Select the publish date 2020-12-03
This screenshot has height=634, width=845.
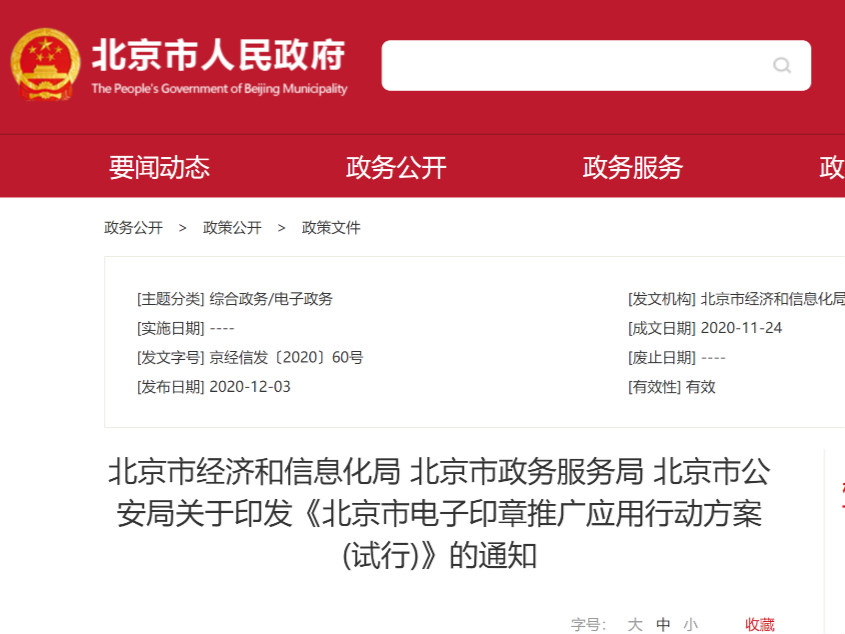point(250,387)
